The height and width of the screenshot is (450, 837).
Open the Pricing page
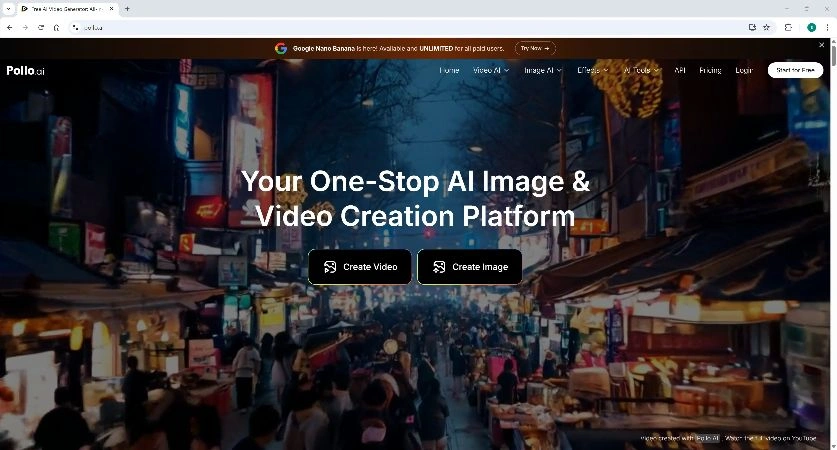(x=710, y=71)
